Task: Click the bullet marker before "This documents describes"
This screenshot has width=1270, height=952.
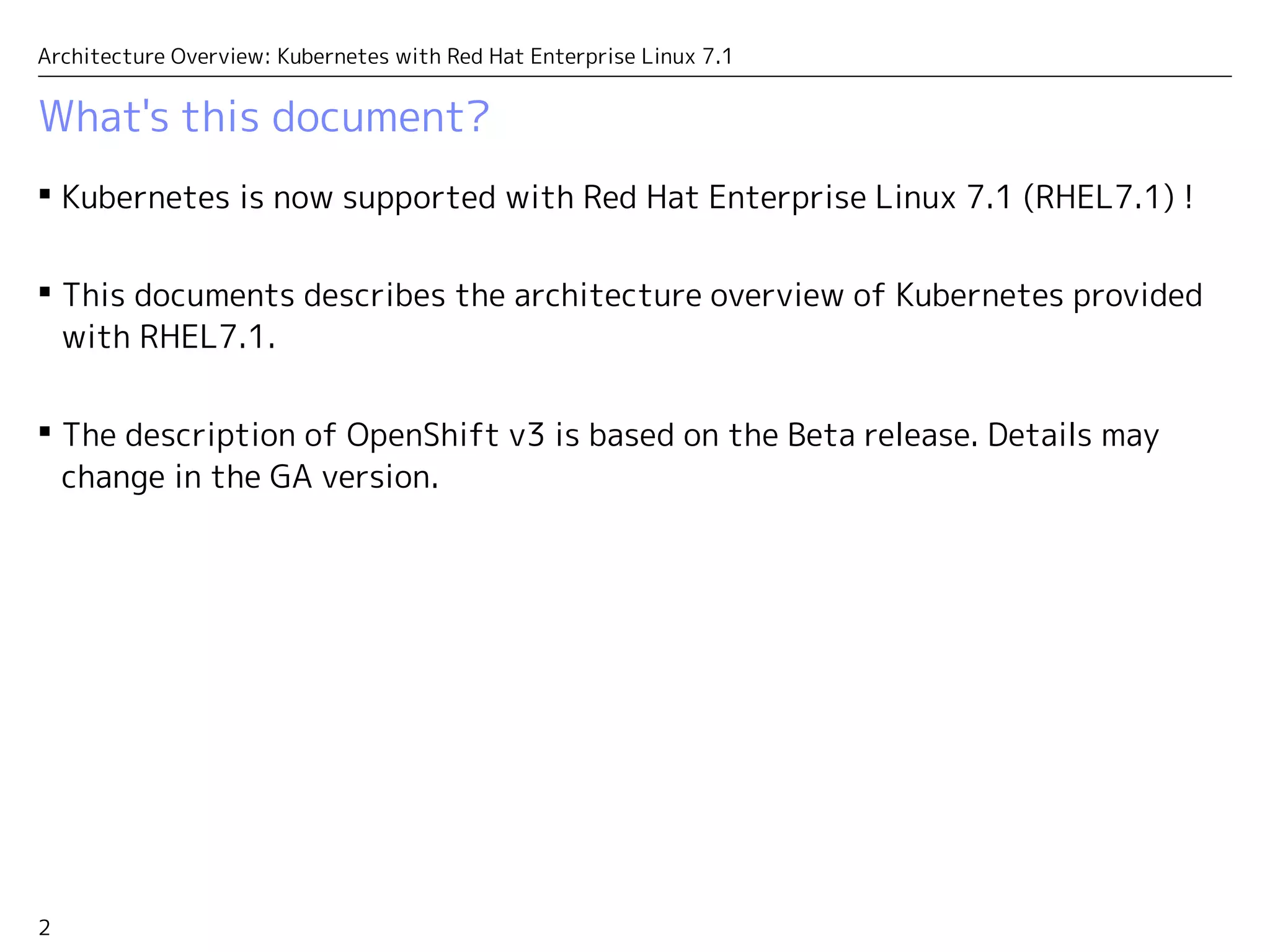Action: (x=45, y=292)
